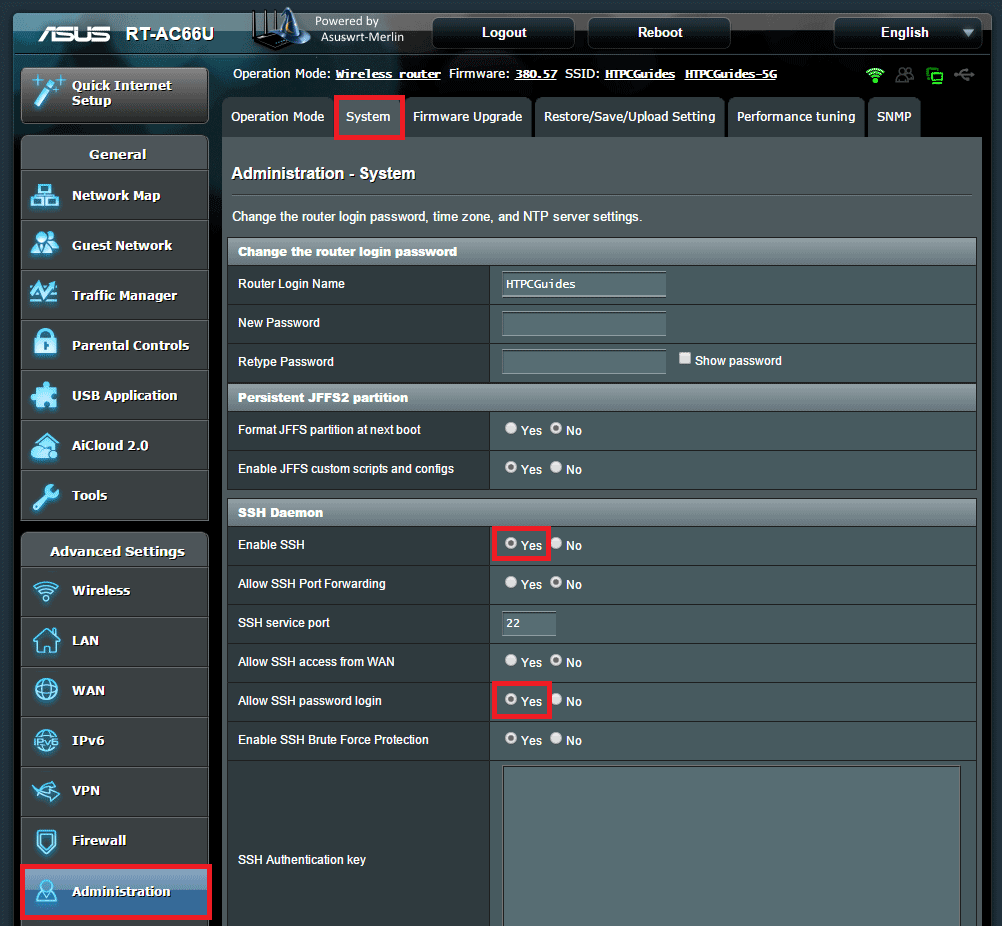Open the Firewall shield icon
Image resolution: width=1002 pixels, height=926 pixels.
[x=45, y=840]
